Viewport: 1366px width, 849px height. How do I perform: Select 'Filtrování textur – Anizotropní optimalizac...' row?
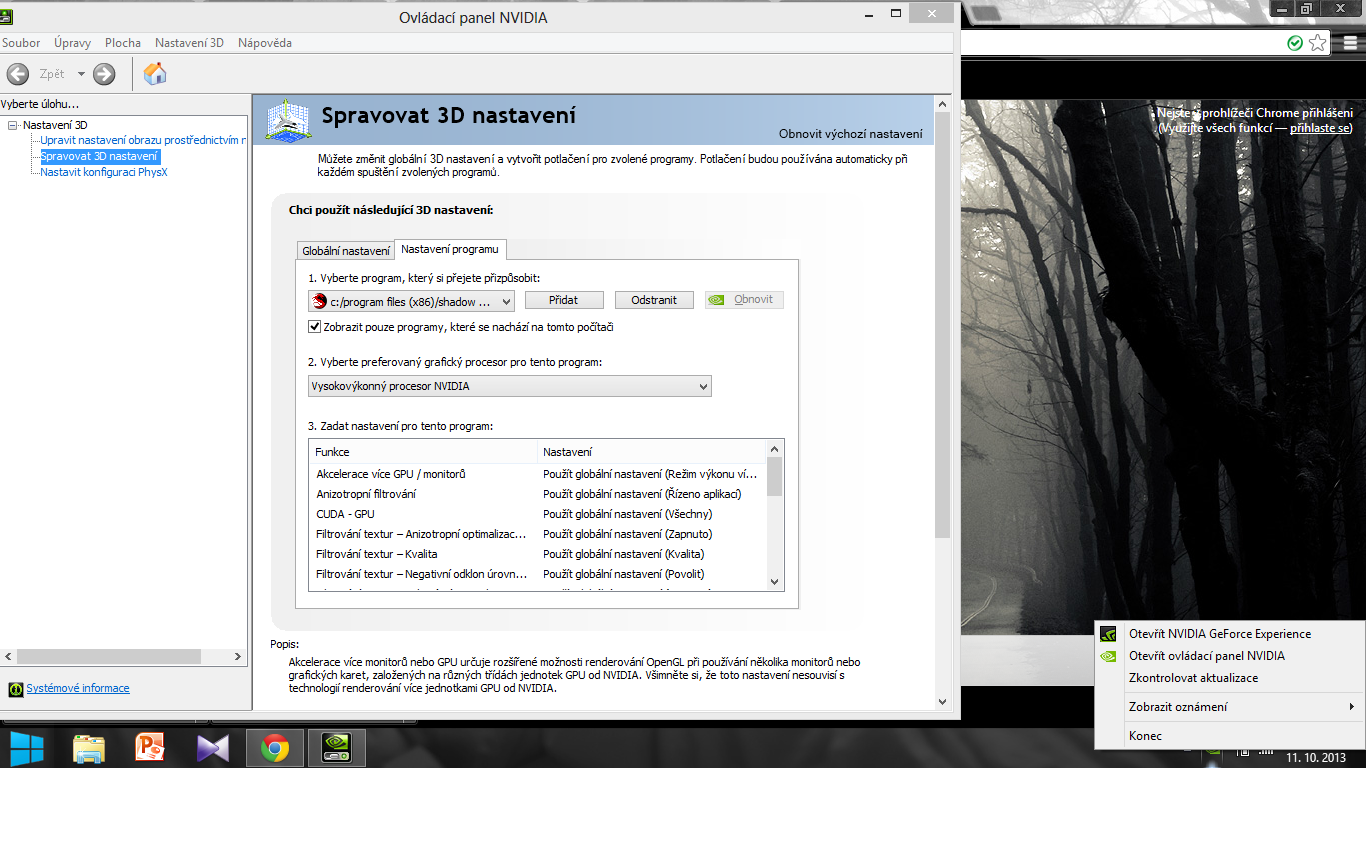(x=538, y=534)
